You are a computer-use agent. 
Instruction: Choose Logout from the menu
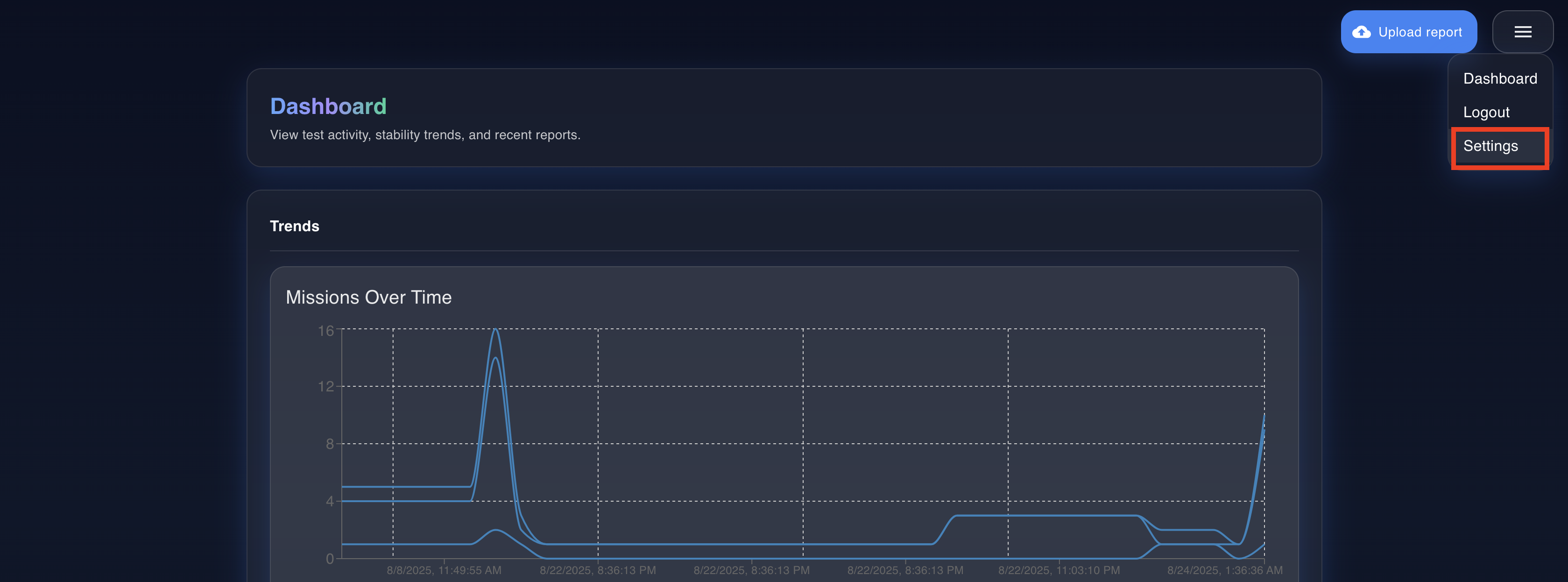point(1486,113)
